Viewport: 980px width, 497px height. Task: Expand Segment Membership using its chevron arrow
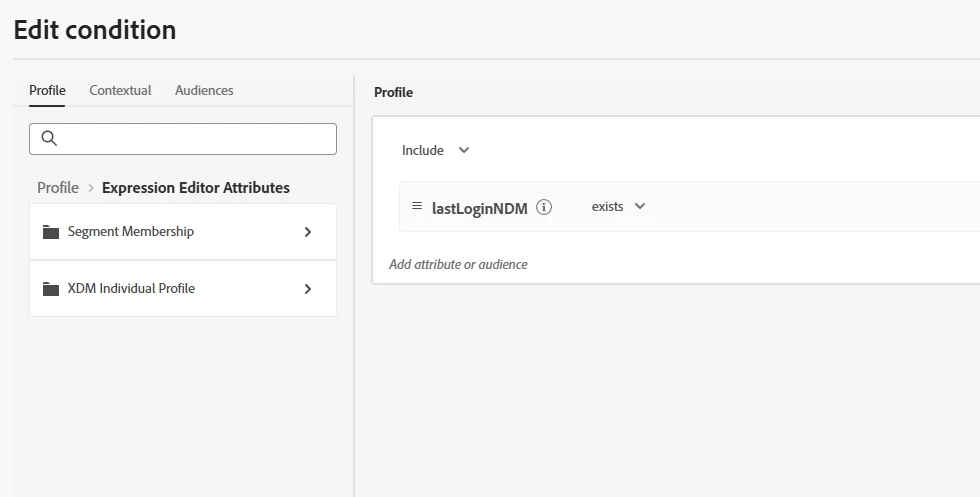point(308,232)
